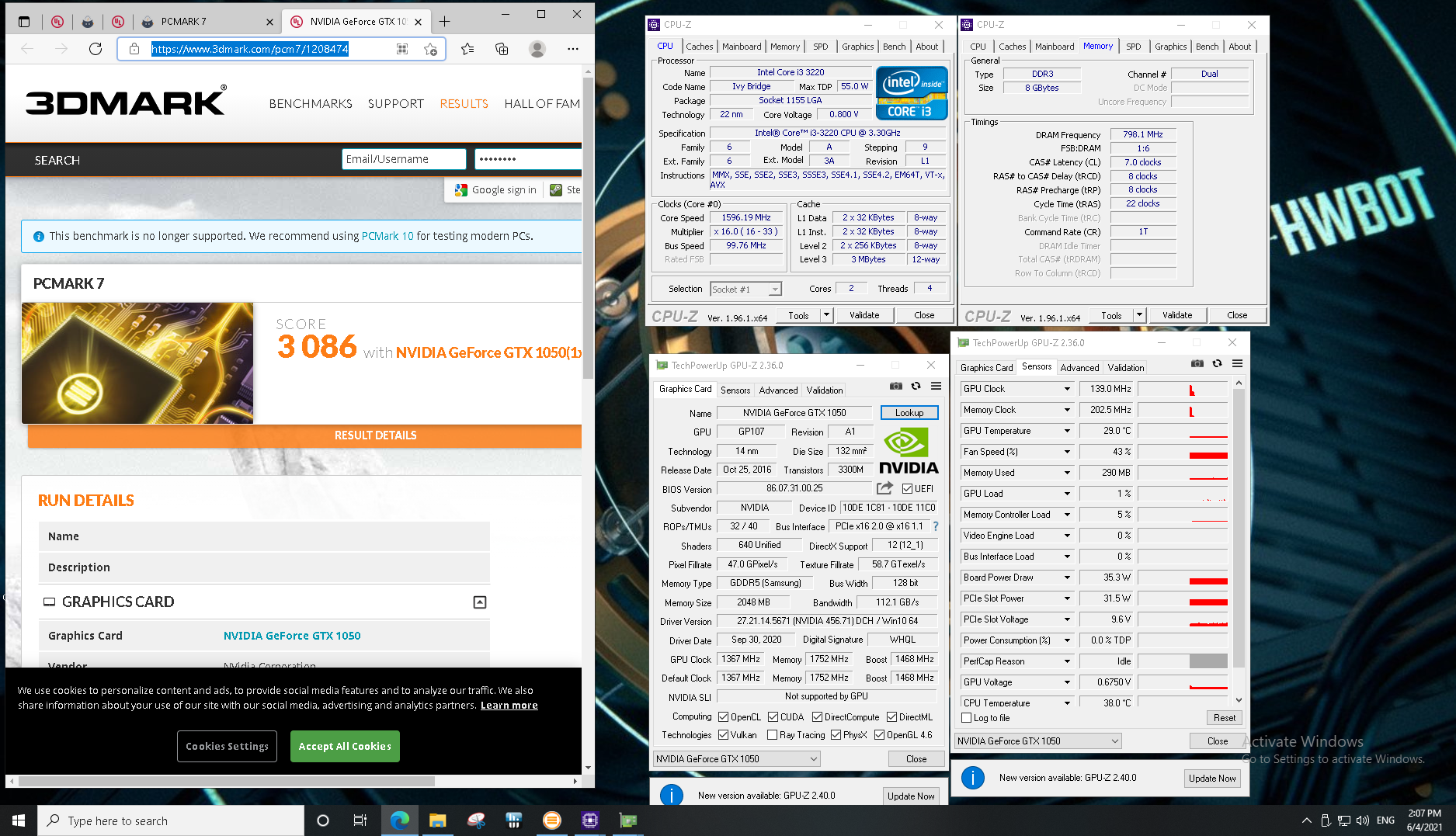This screenshot has width=1456, height=836.
Task: Switch to SPD tab in CPU-Z Memory window
Action: click(1134, 47)
